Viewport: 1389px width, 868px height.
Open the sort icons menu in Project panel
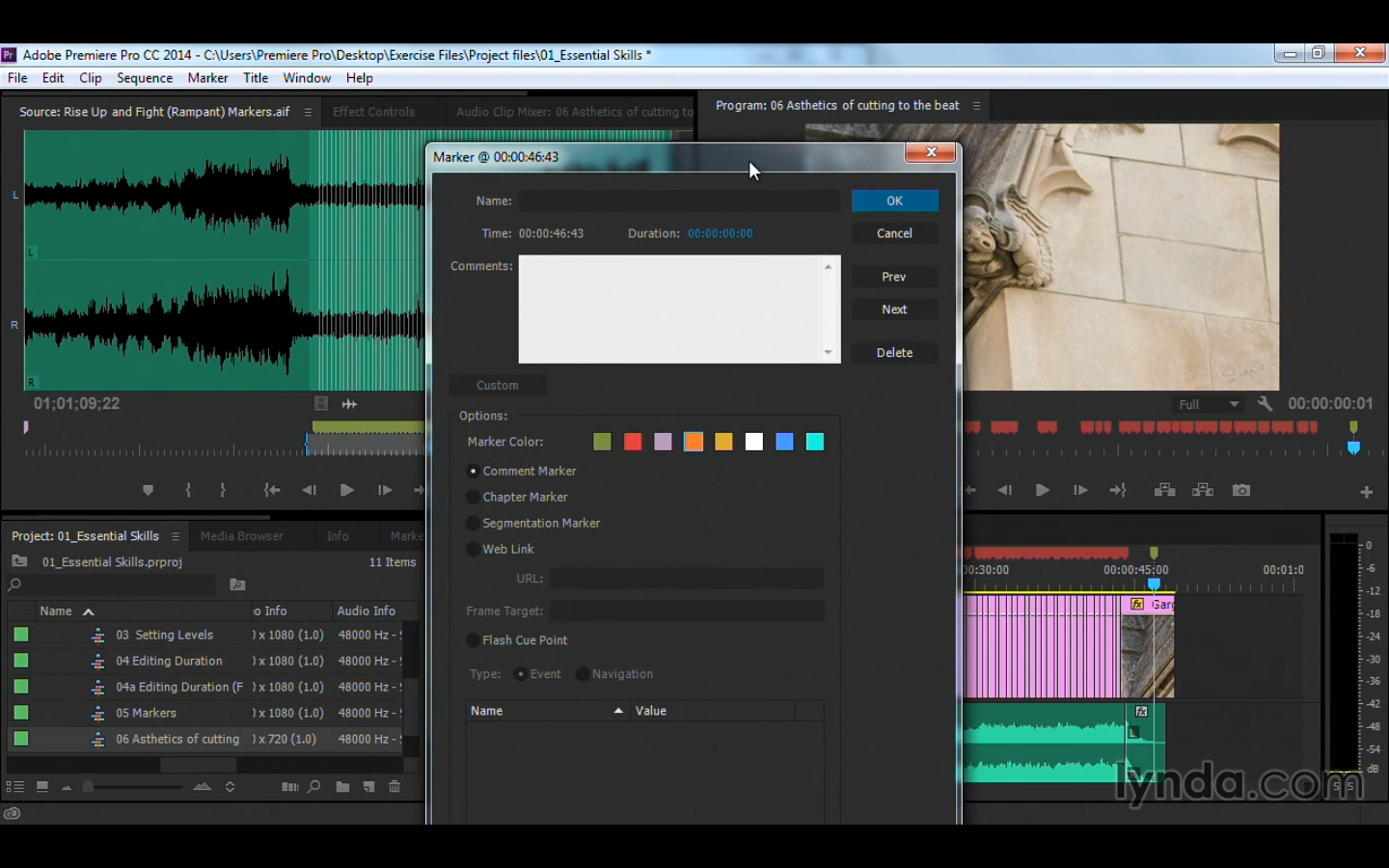pos(230,787)
